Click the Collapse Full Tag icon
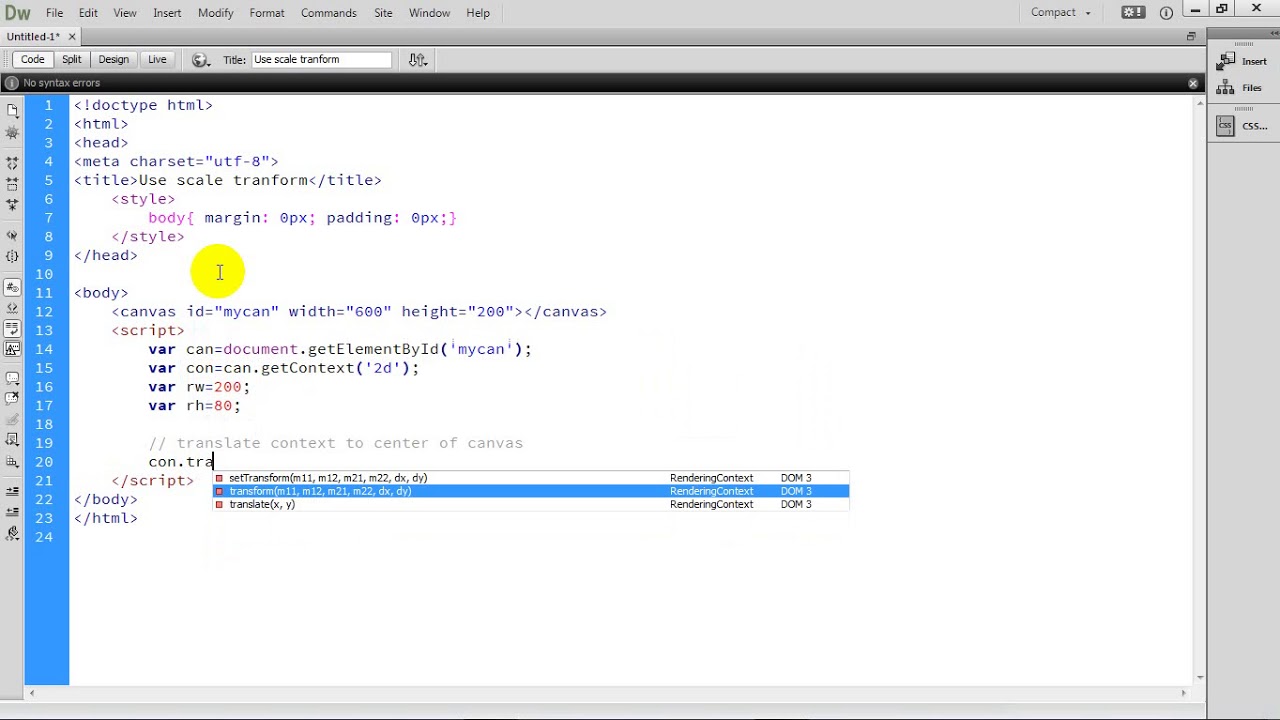This screenshot has width=1280, height=720. pos(12,163)
